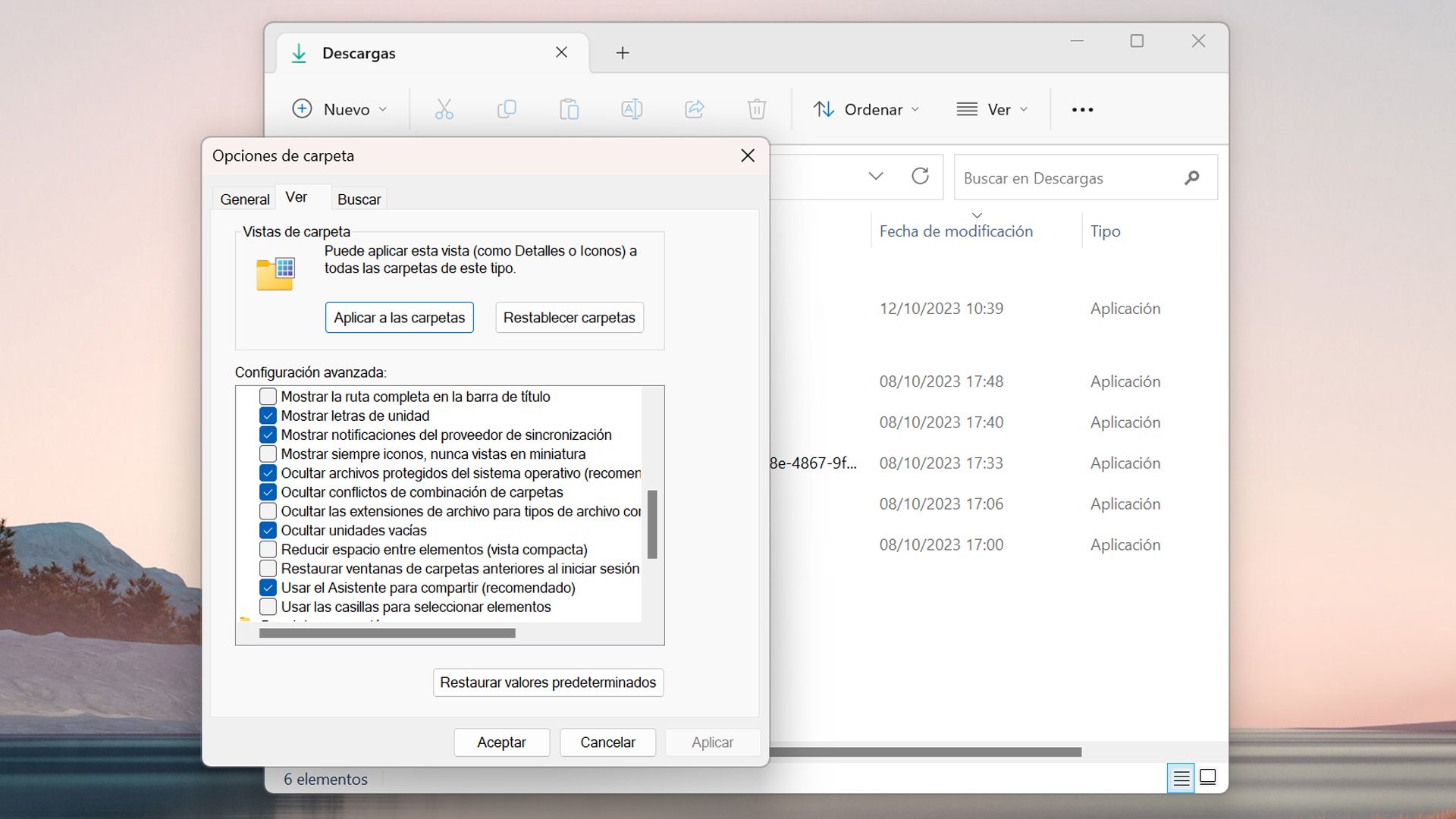This screenshot has height=819, width=1456.
Task: Expand the Nuevo menu
Action: tap(339, 108)
